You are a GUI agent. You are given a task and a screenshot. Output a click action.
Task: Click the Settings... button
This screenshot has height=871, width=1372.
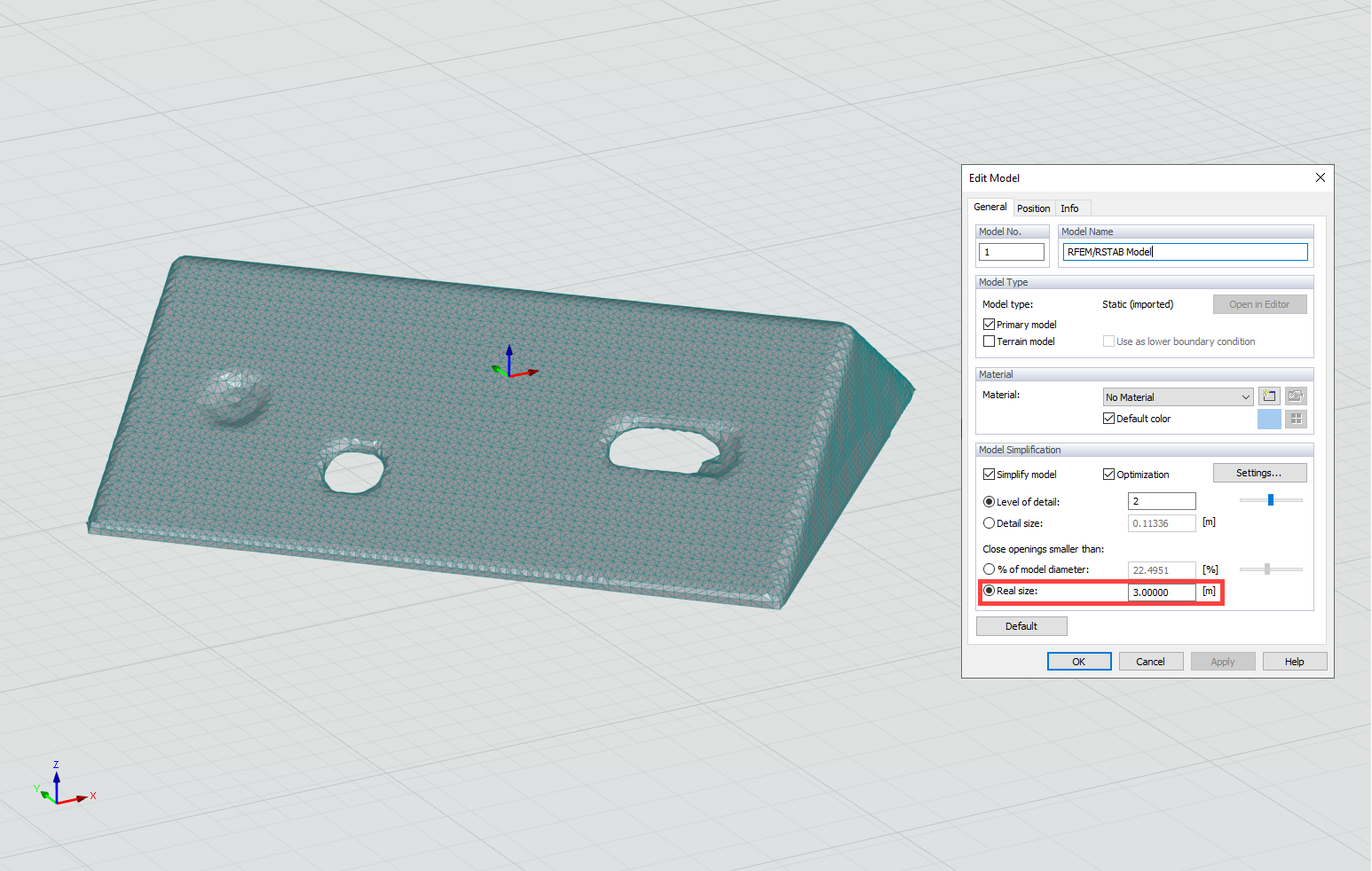[1259, 473]
